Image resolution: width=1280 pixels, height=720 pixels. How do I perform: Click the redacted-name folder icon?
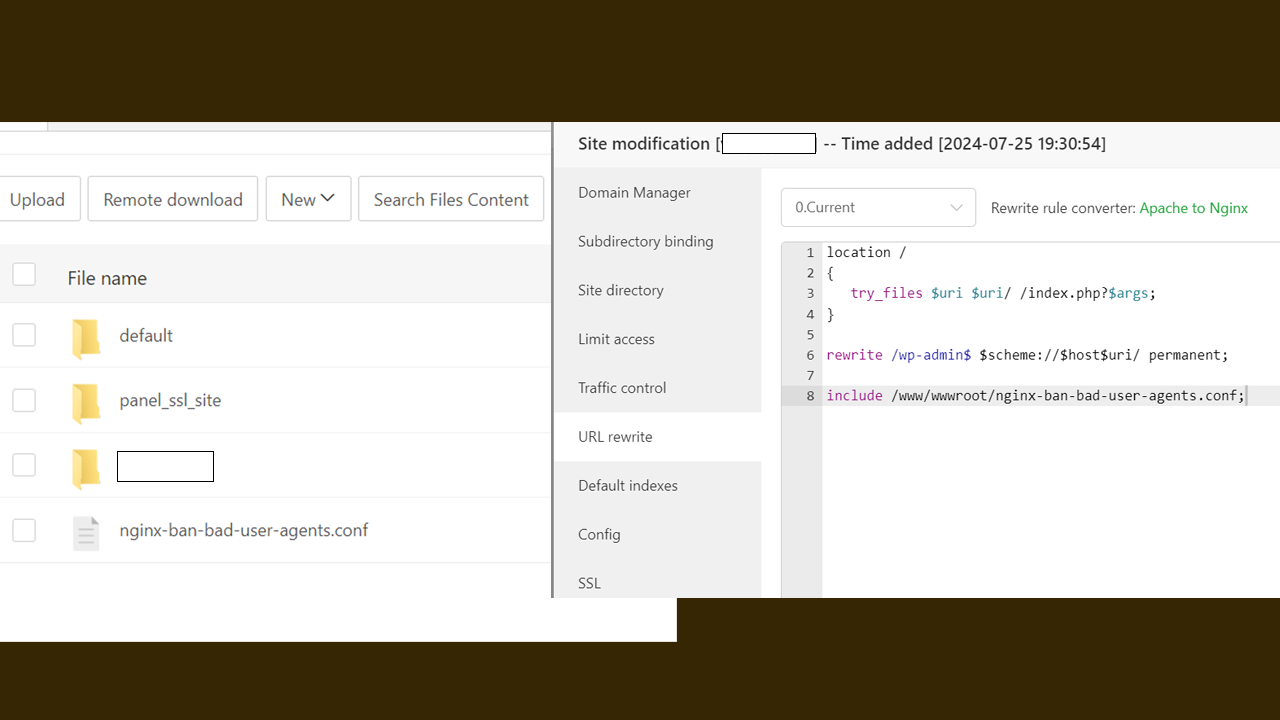pyautogui.click(x=86, y=467)
